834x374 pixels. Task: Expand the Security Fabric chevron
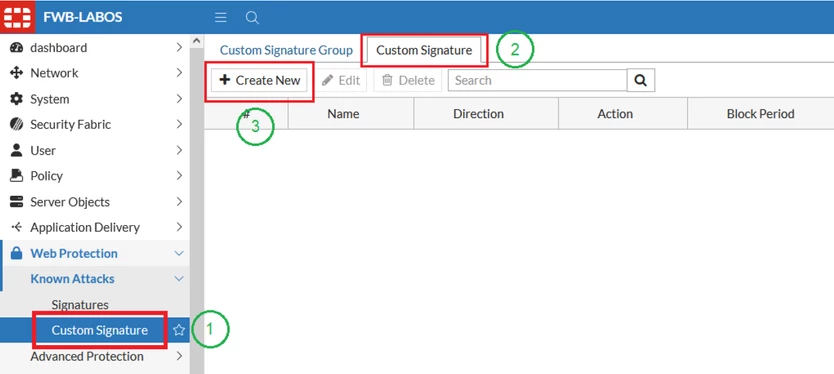coord(179,124)
